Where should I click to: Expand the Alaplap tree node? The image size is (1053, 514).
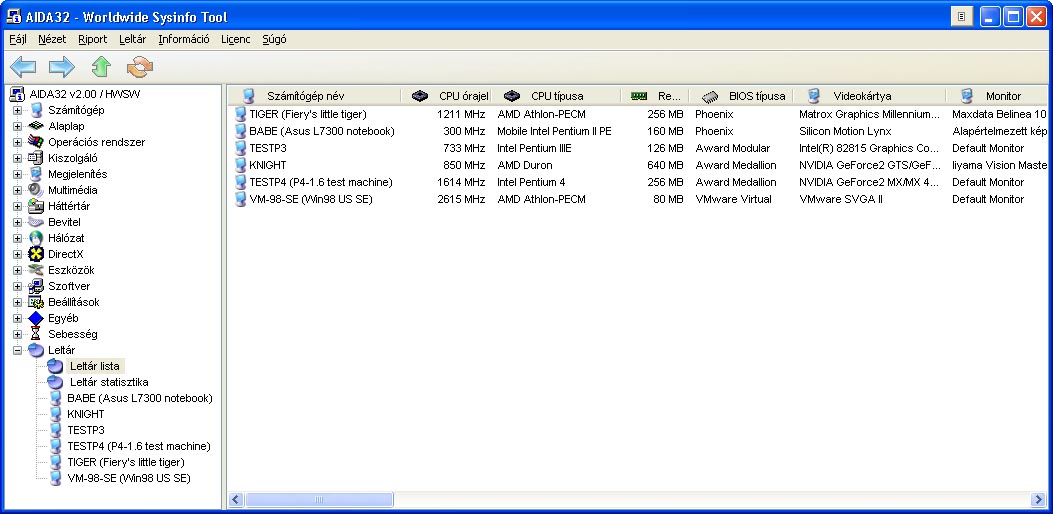point(17,126)
